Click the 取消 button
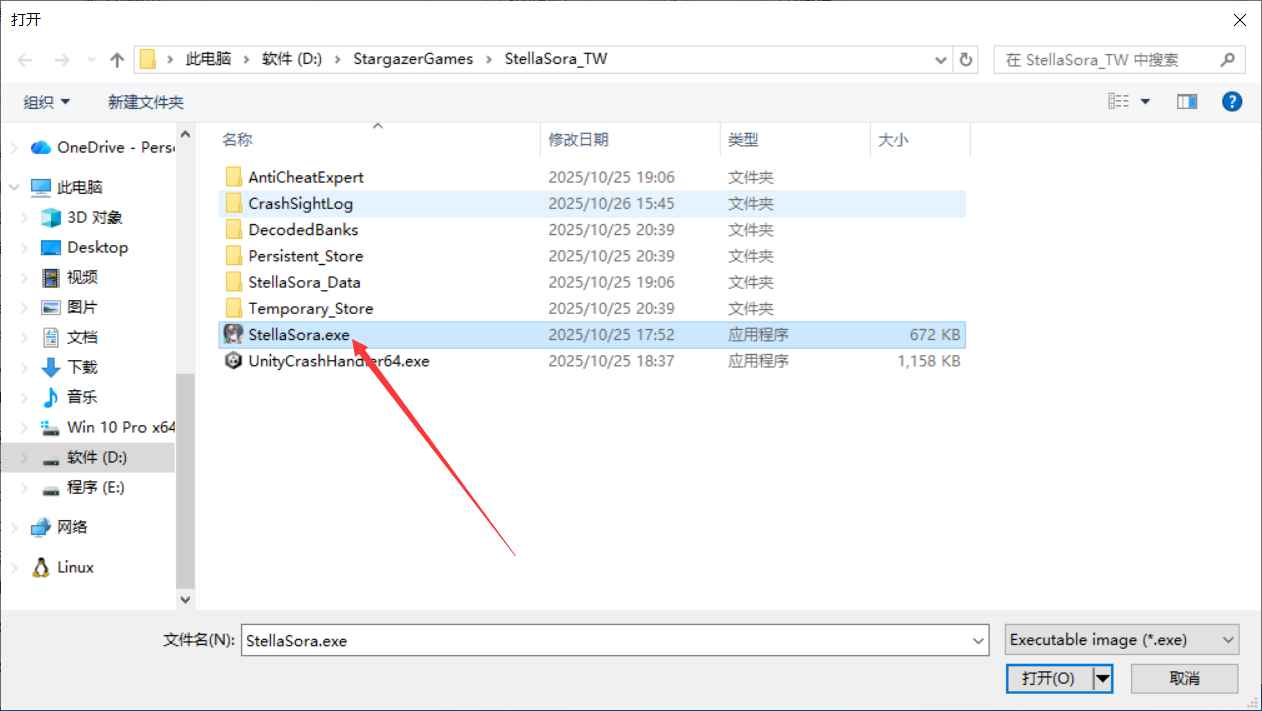 point(1184,678)
